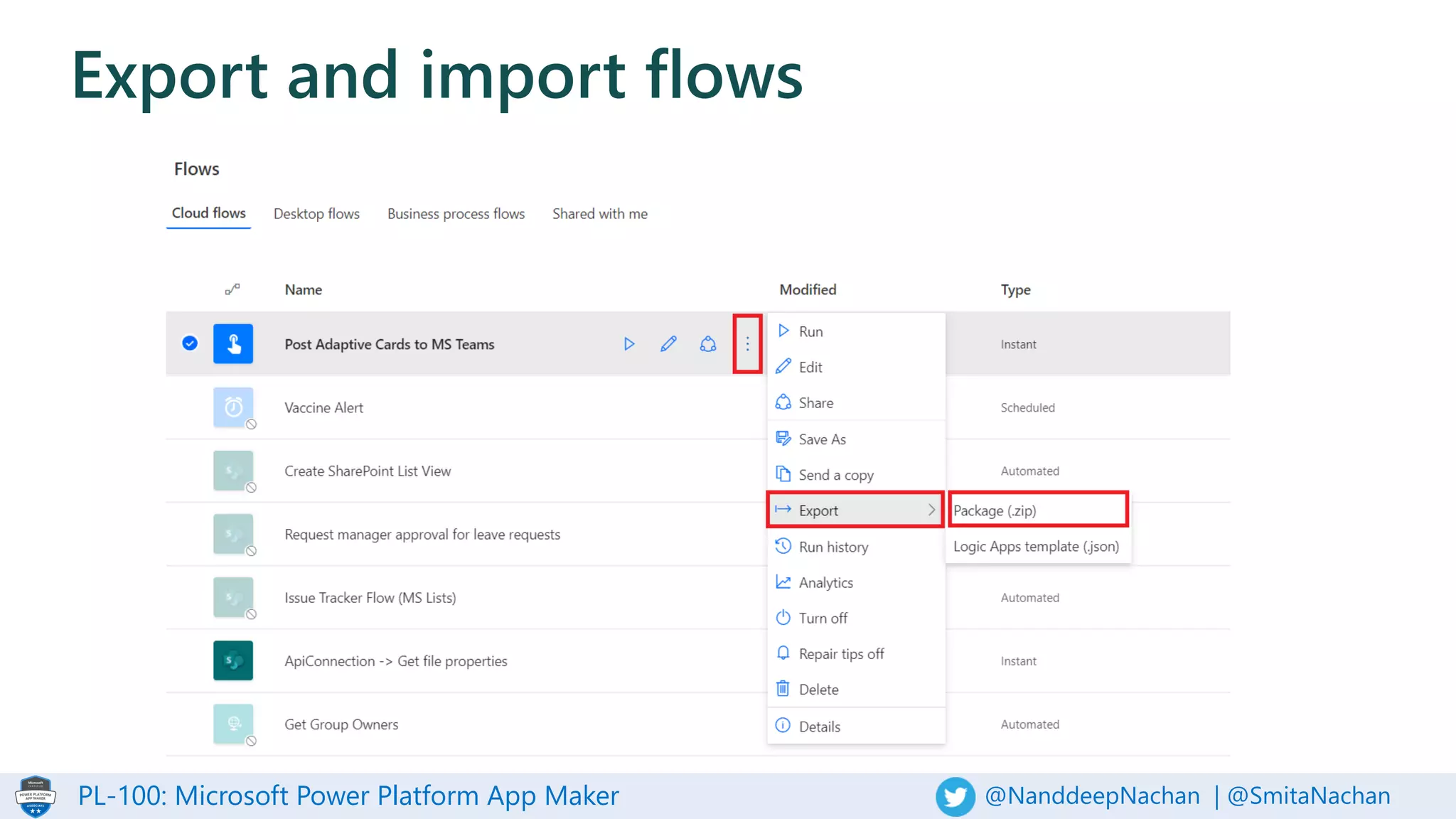Open the Business process flows tab
1456x819 pixels.
tap(456, 214)
